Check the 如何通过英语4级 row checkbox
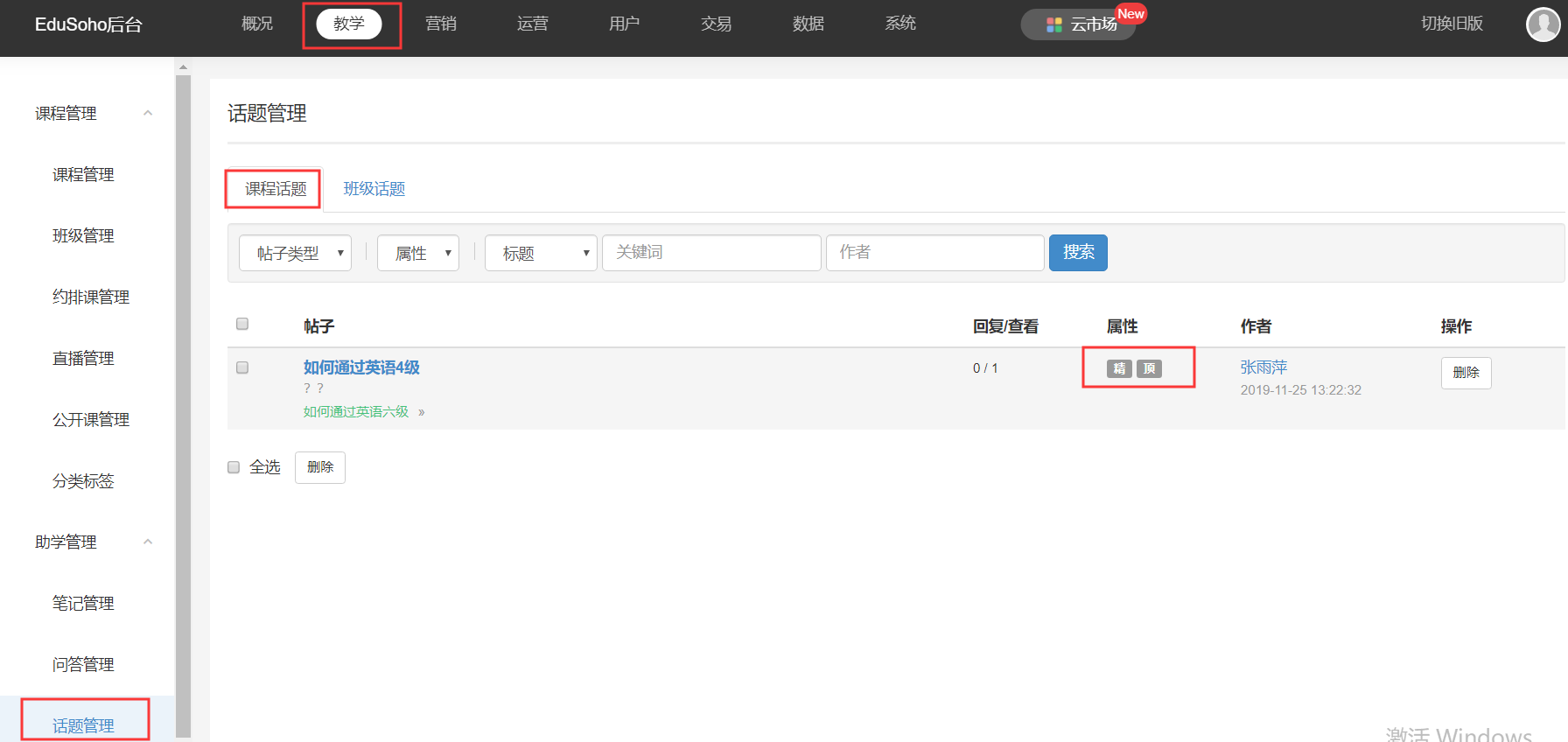This screenshot has width=1568, height=742. (242, 367)
